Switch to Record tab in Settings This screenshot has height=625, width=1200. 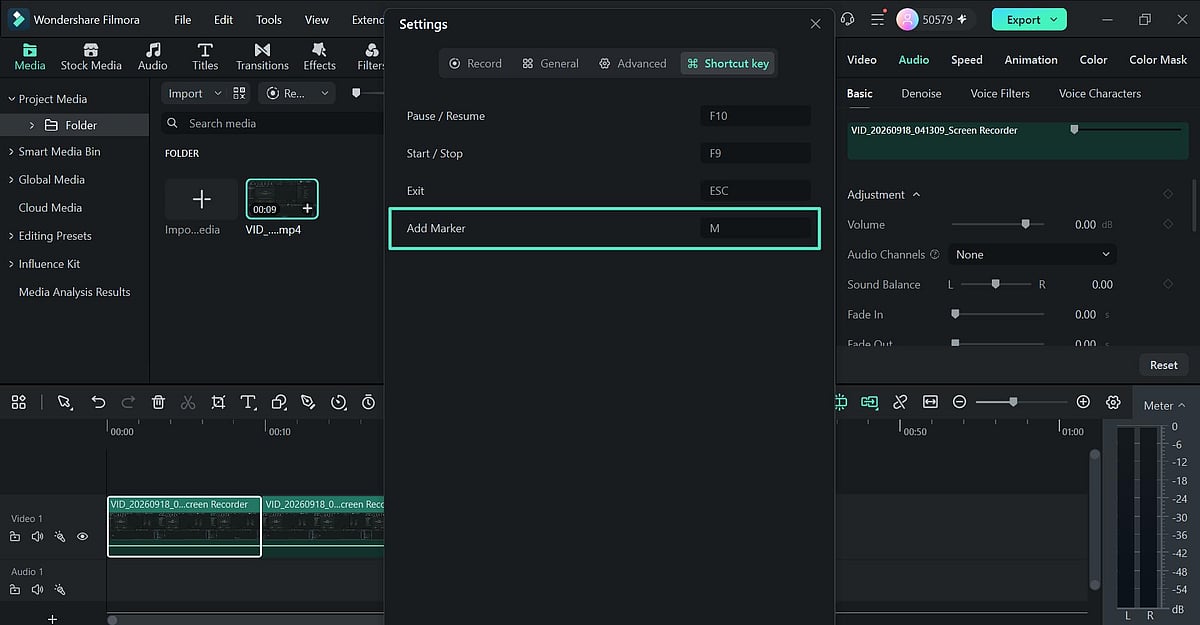pyautogui.click(x=475, y=63)
